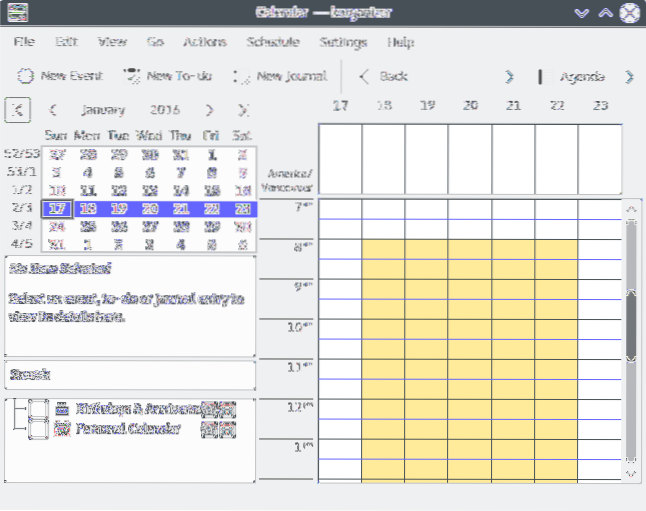Go to previous month in mini calendar
Image resolution: width=646 pixels, height=511 pixels.
(x=52, y=110)
